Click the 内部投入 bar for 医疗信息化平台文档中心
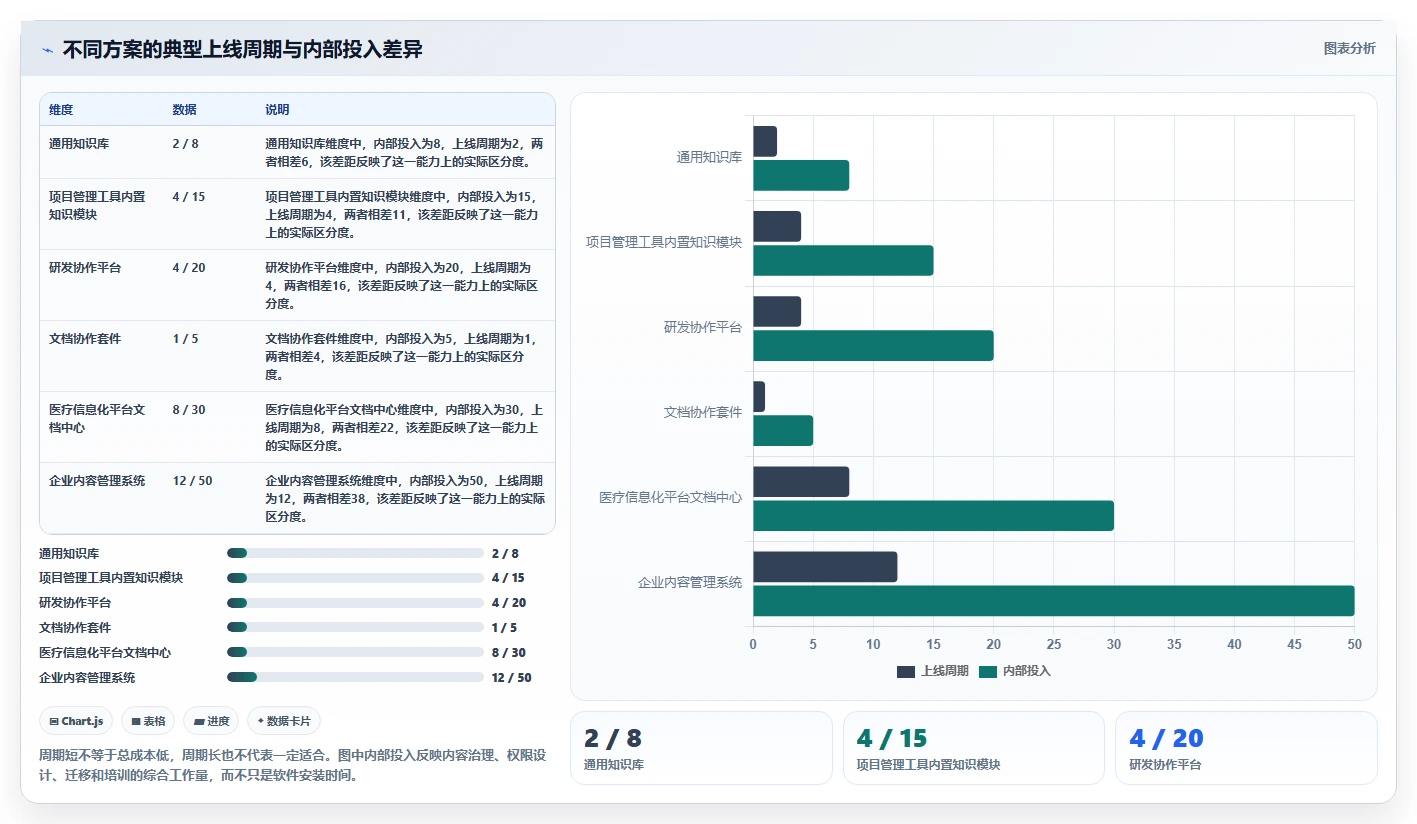Screen dimensions: 1417x824 (933, 515)
